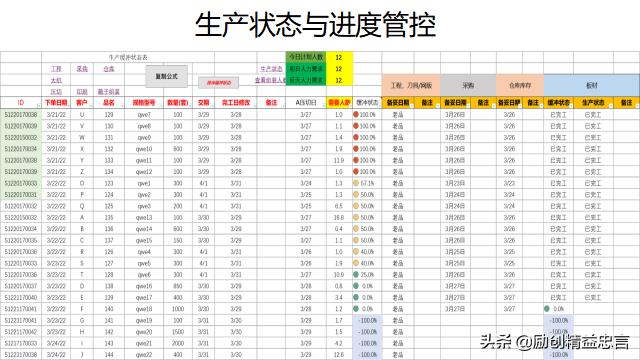Follow the purple 采购 link
The width and height of the screenshot is (640, 360).
click(82, 69)
